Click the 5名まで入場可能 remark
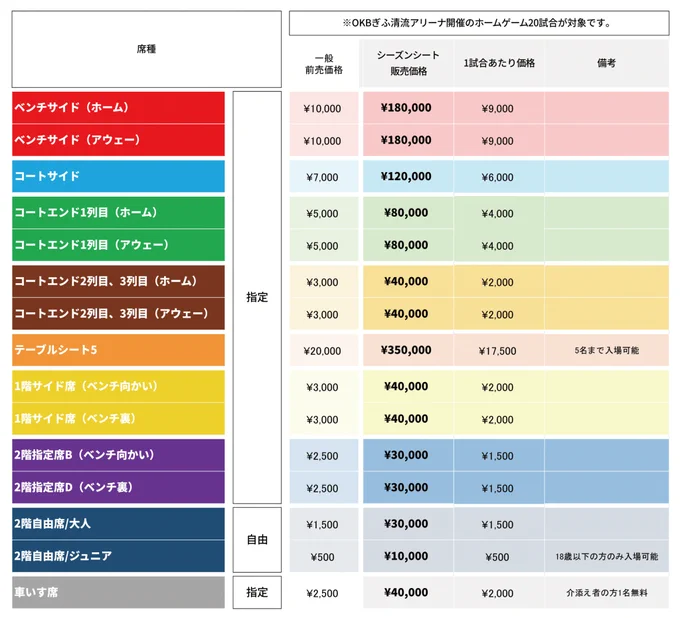This screenshot has width=680, height=618. click(607, 350)
